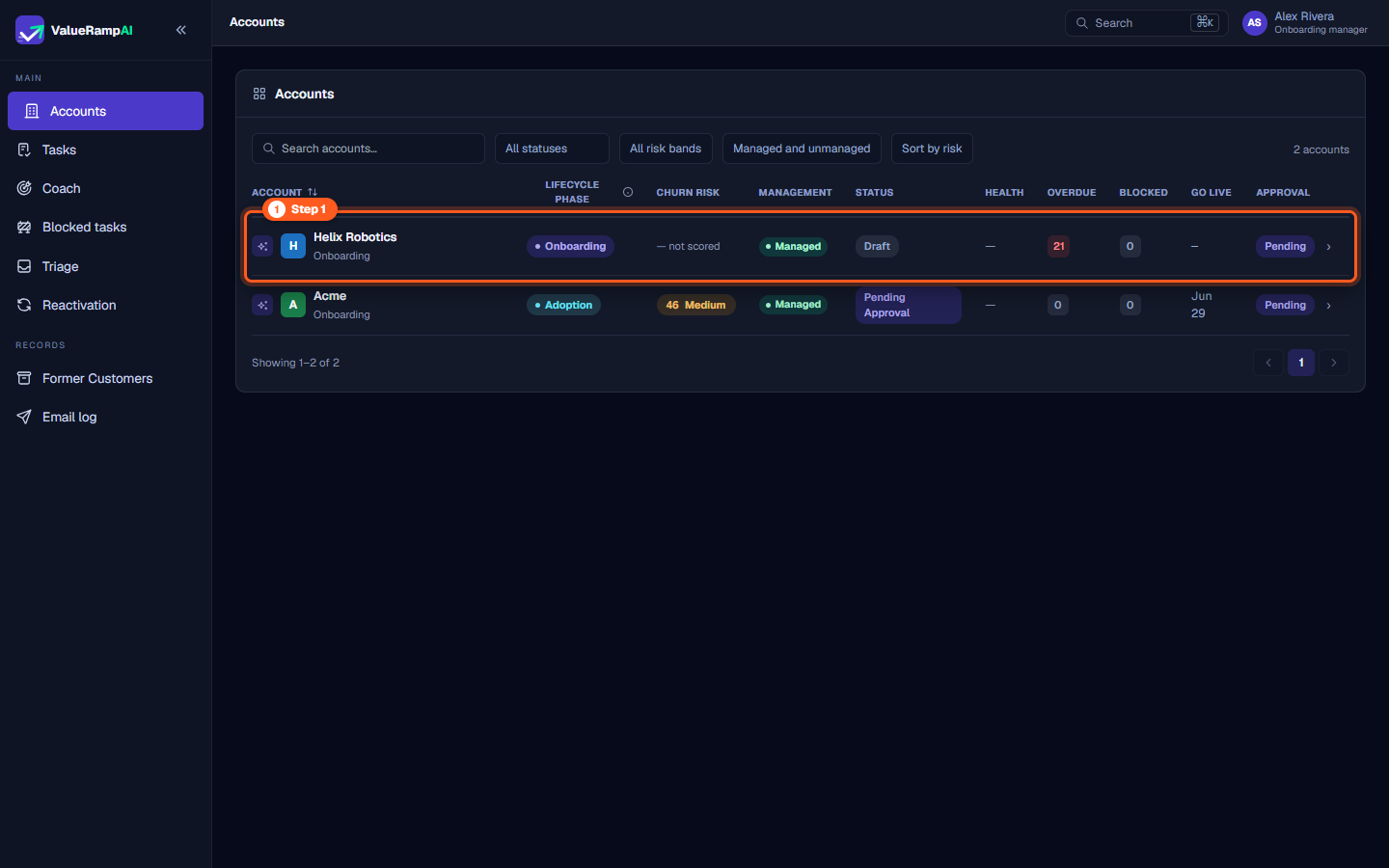Click overdue count 21
The height and width of the screenshot is (868, 1389).
pyautogui.click(x=1058, y=246)
